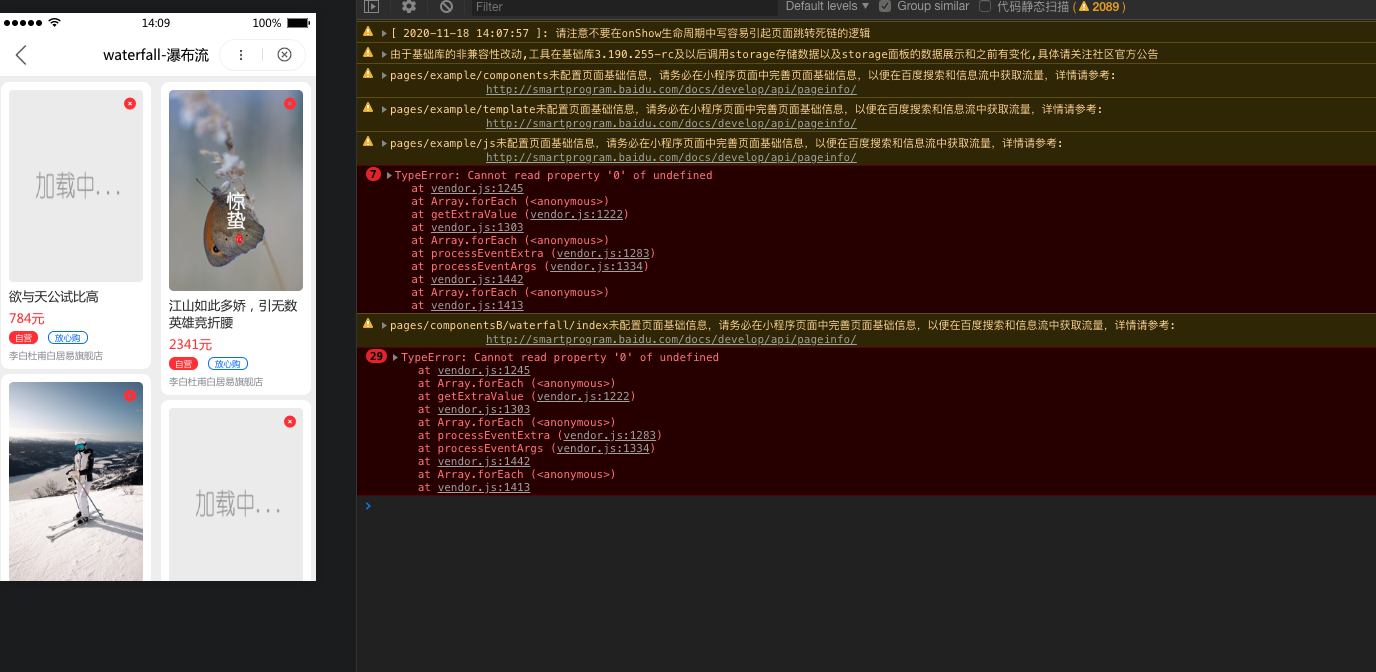Toggle the Group similar checkbox
This screenshot has width=1376, height=672.
(x=885, y=6)
